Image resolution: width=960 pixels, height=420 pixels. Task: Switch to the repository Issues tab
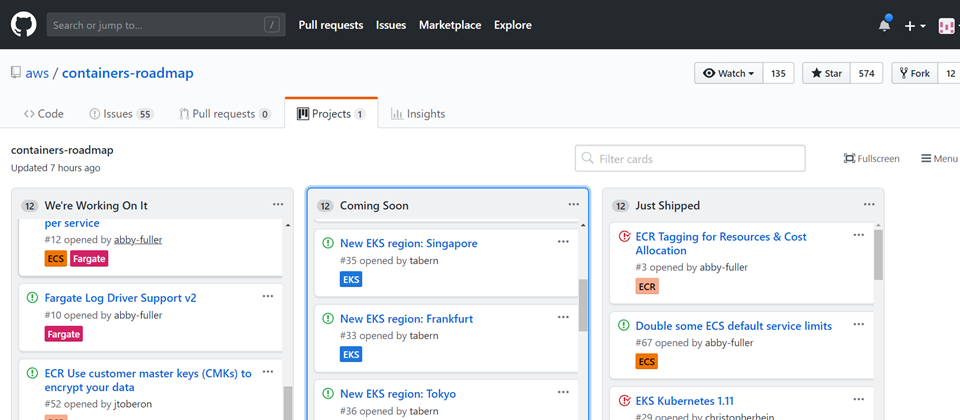121,114
